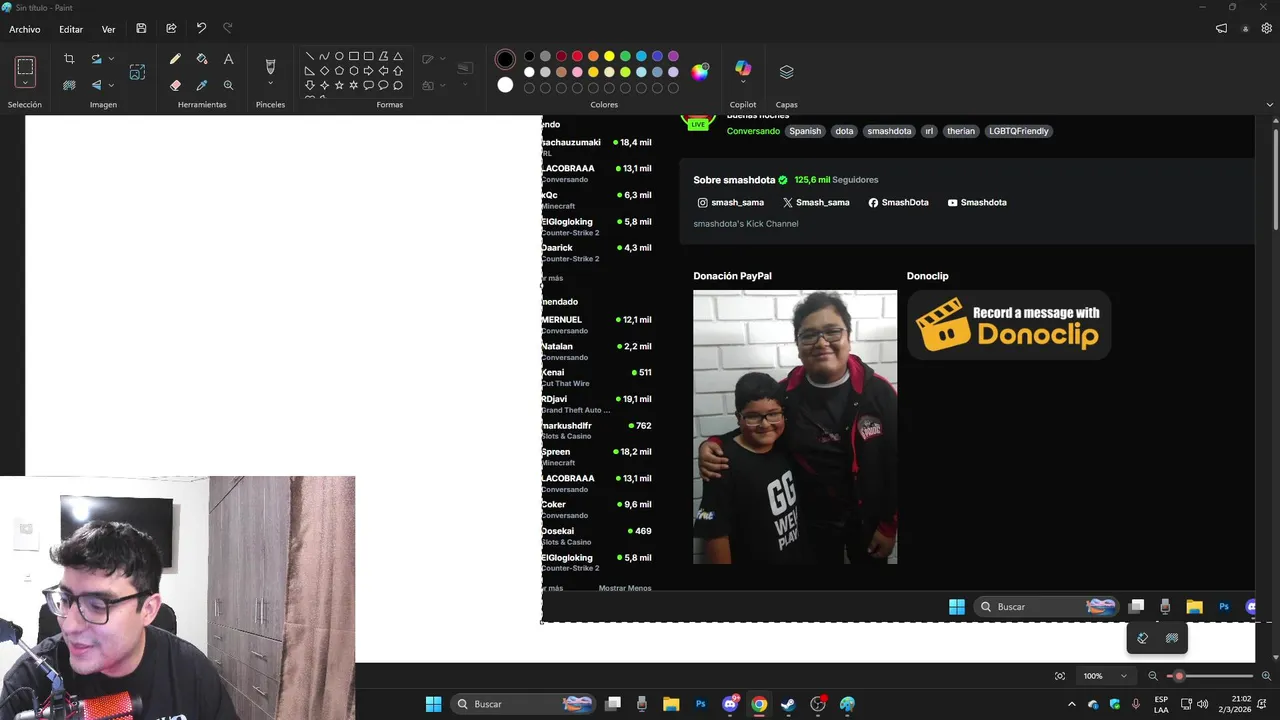Click the Share icon in title bar
The image size is (1280, 720).
pos(171,29)
